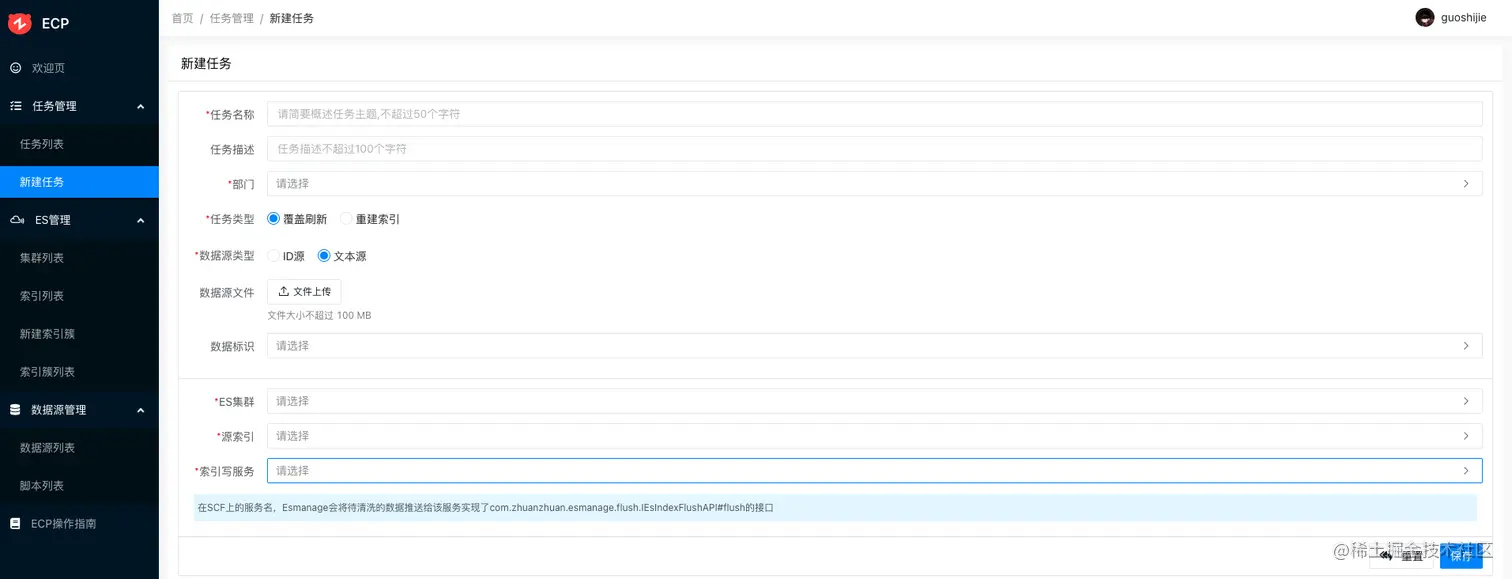The height and width of the screenshot is (579, 1512).
Task: Click the guoshijie user avatar
Action: tap(1425, 17)
